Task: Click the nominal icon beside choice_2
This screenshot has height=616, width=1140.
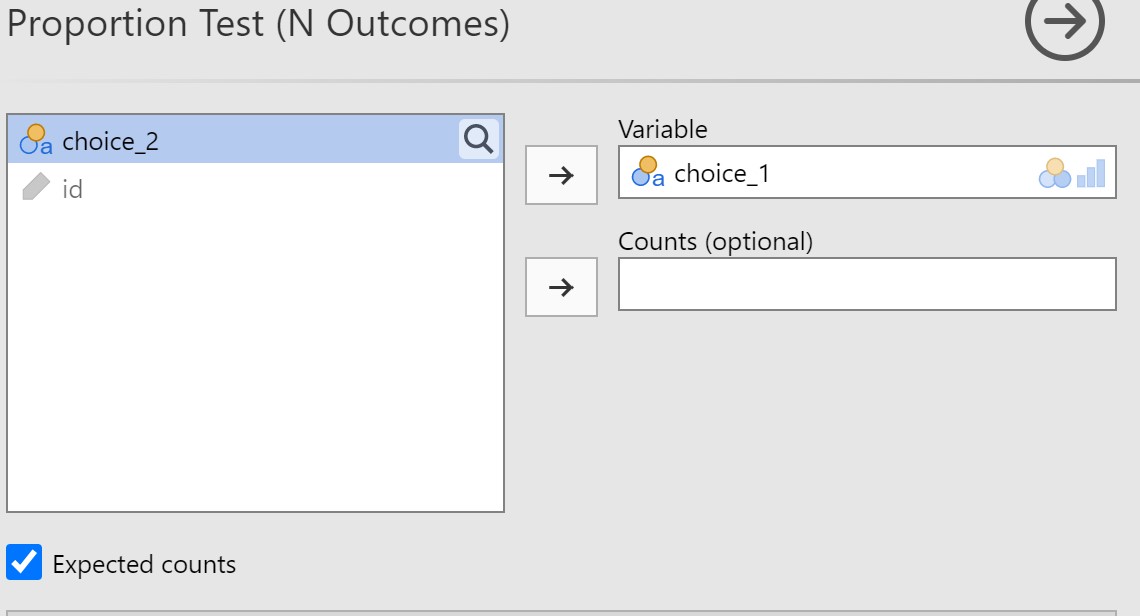Action: pos(36,140)
